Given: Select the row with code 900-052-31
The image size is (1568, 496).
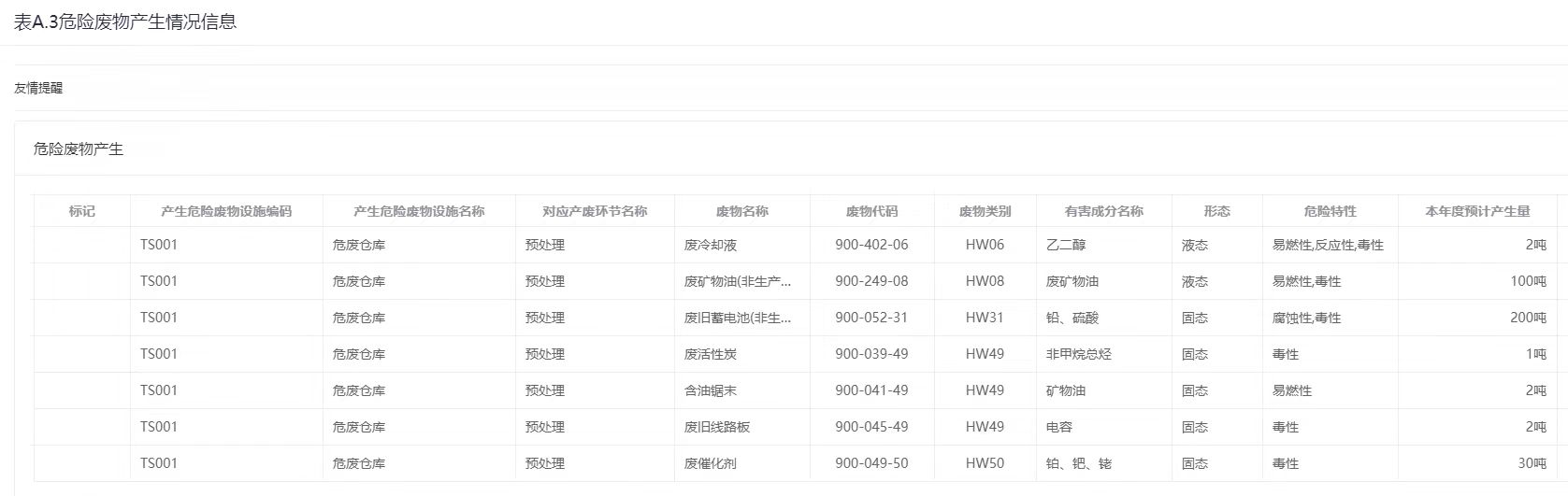Looking at the screenshot, I should click(x=871, y=318).
